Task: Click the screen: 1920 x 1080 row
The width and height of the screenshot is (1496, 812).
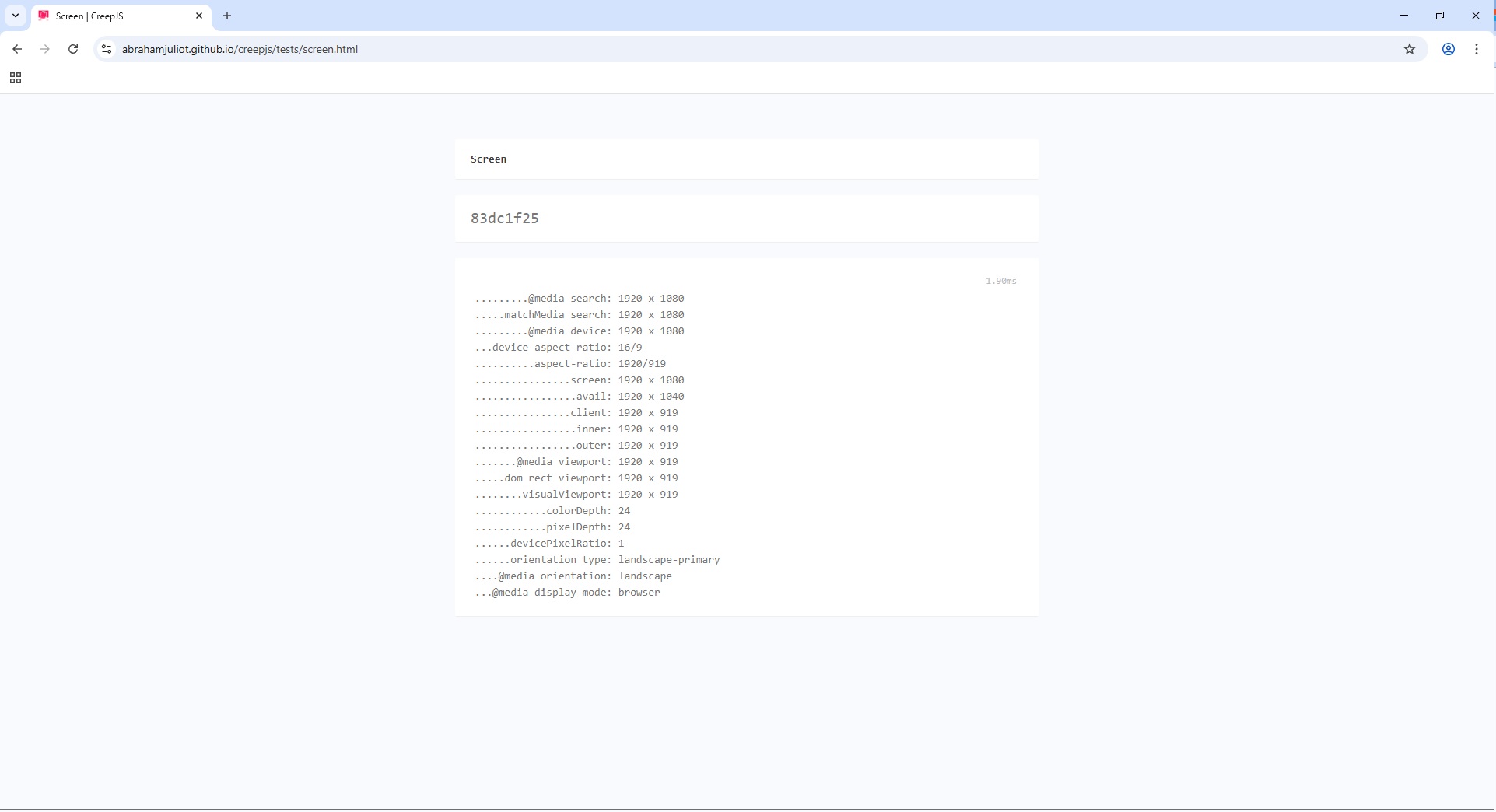Action: click(x=580, y=380)
